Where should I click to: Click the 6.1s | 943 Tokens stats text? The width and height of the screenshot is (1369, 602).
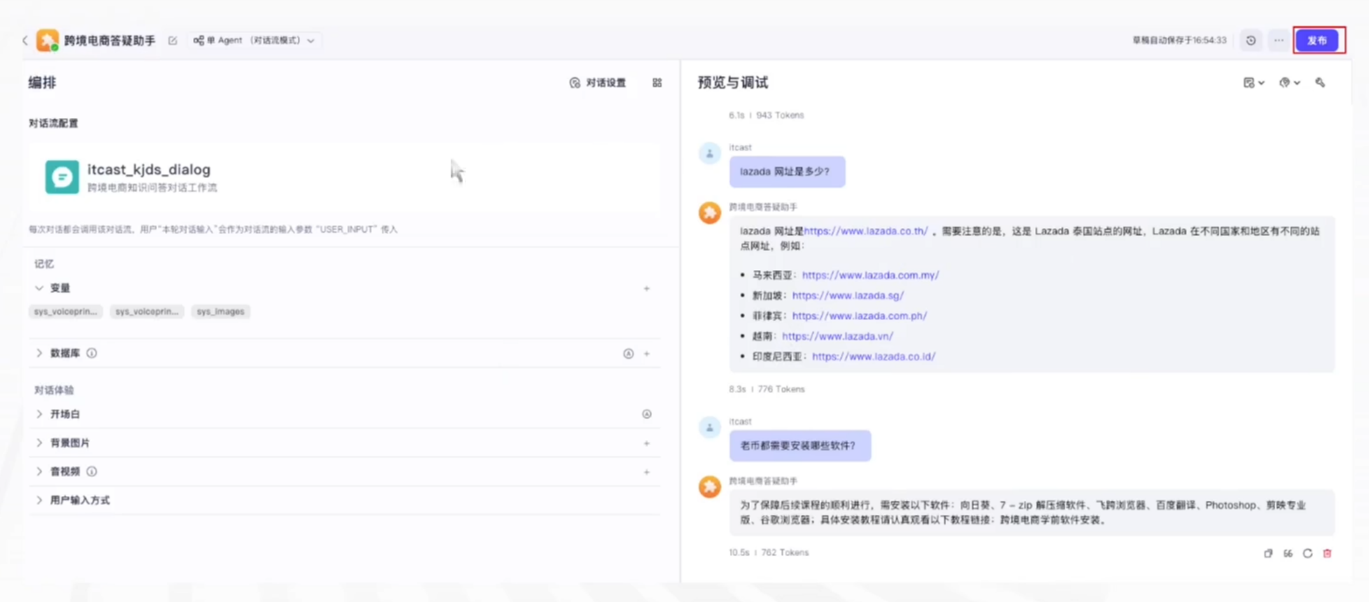click(767, 116)
